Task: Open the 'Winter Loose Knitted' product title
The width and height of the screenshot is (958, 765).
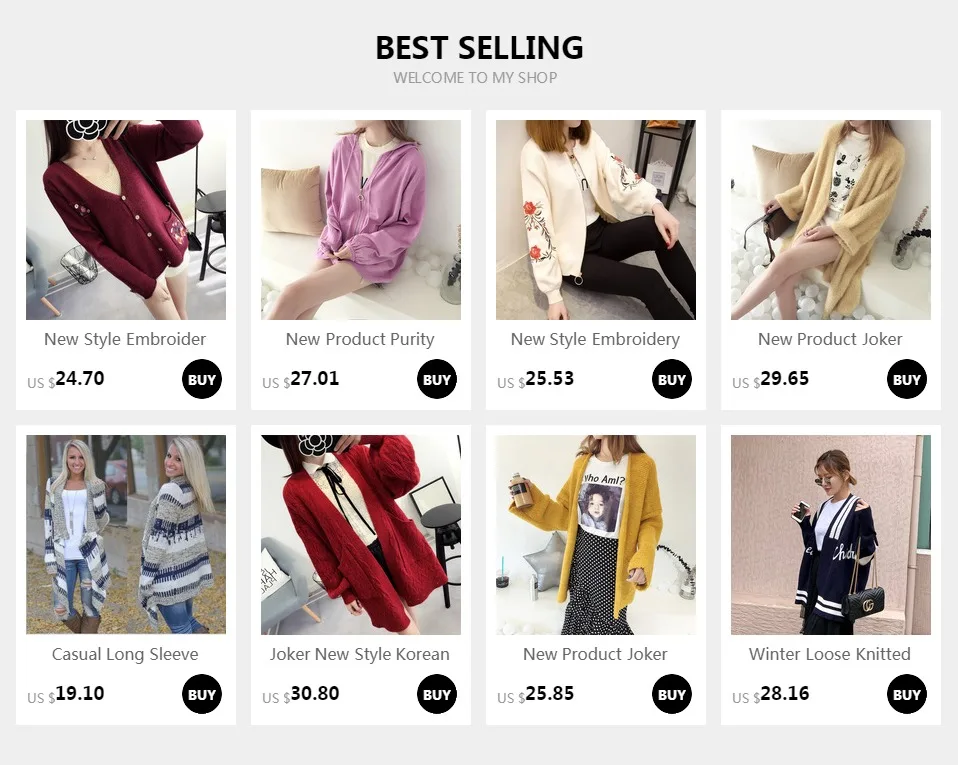Action: point(830,654)
